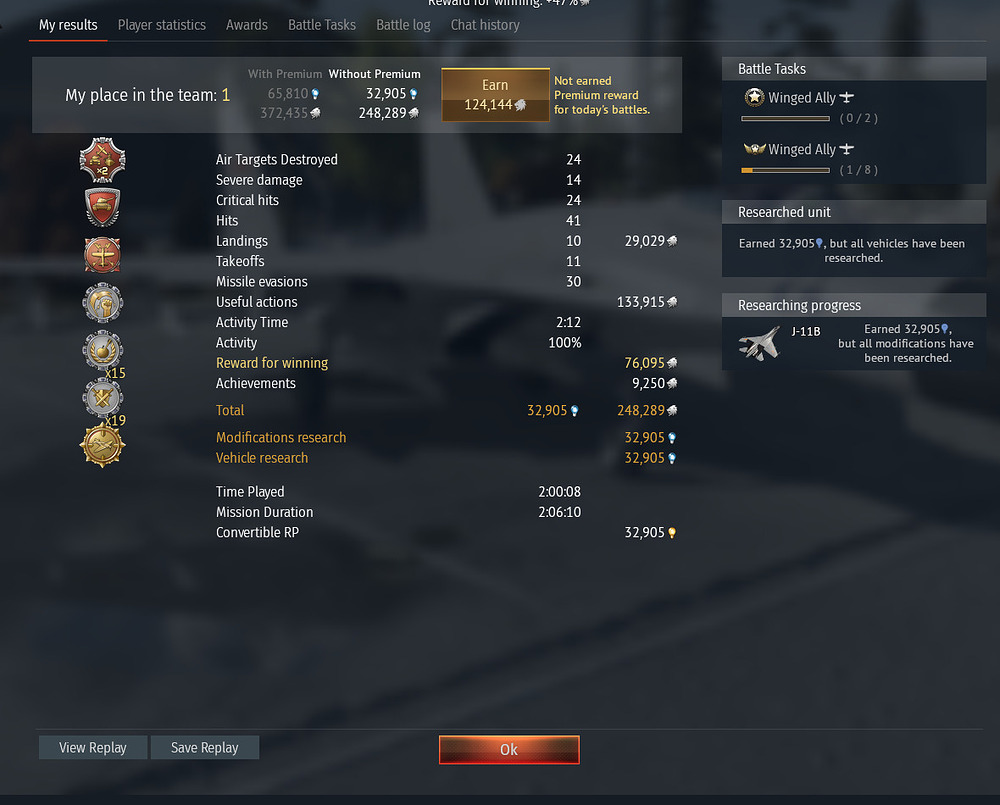Open the Chat history tab
Viewport: 1000px width, 805px height.
pos(485,25)
